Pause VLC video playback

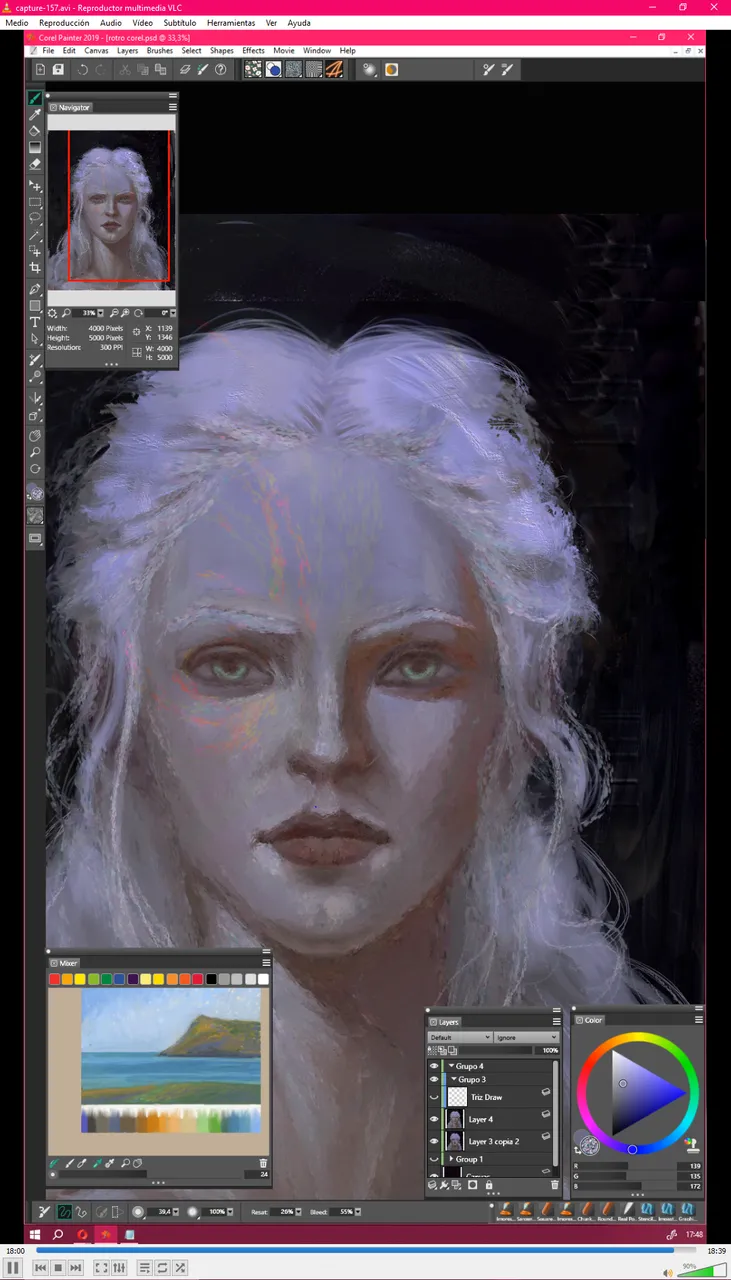coord(14,1267)
